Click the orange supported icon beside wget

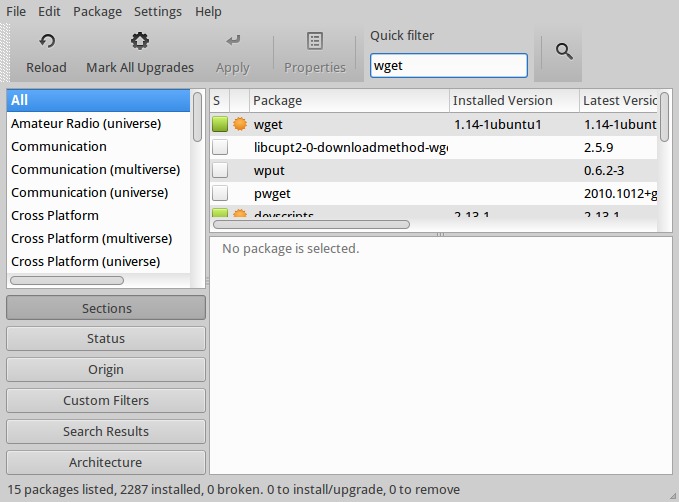tap(240, 124)
